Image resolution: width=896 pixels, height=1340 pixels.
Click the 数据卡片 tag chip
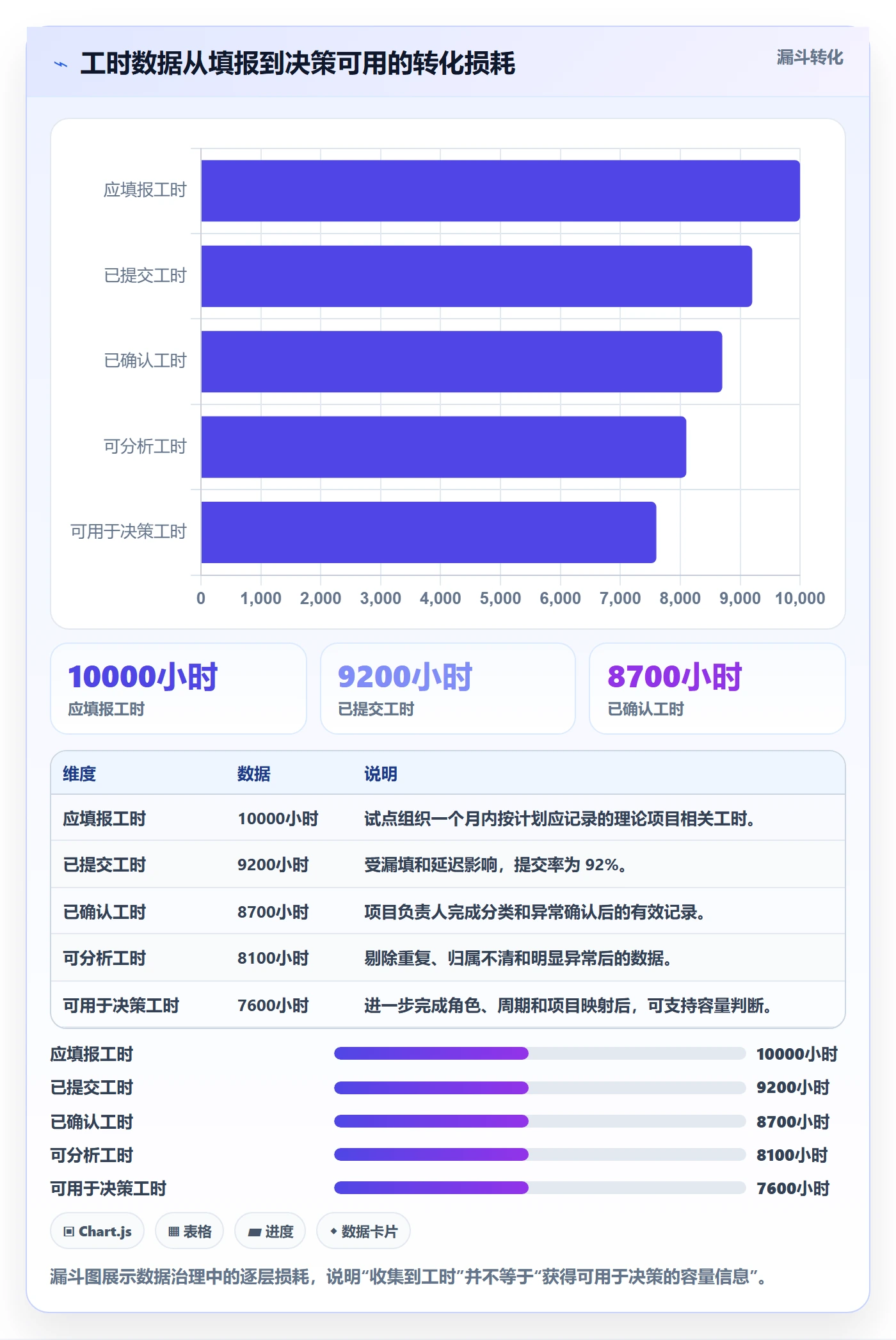point(364,1231)
